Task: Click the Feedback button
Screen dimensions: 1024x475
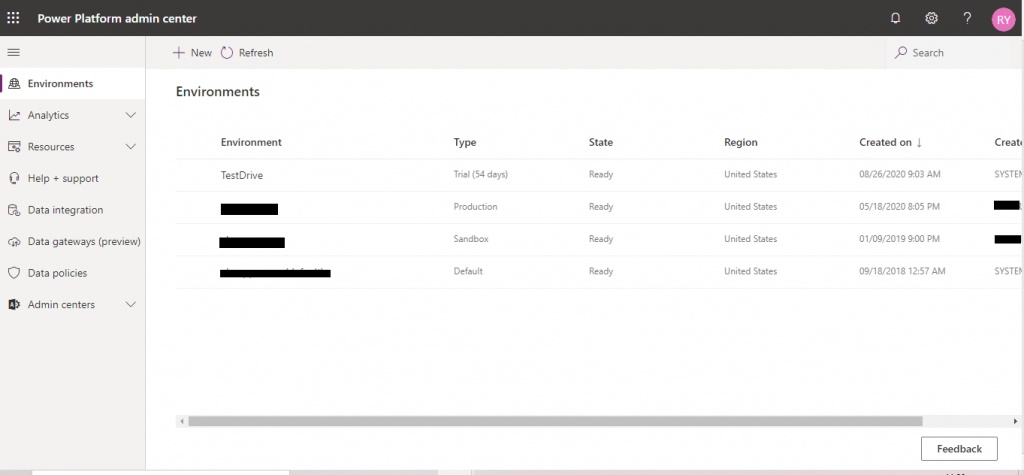Action: pos(959,449)
